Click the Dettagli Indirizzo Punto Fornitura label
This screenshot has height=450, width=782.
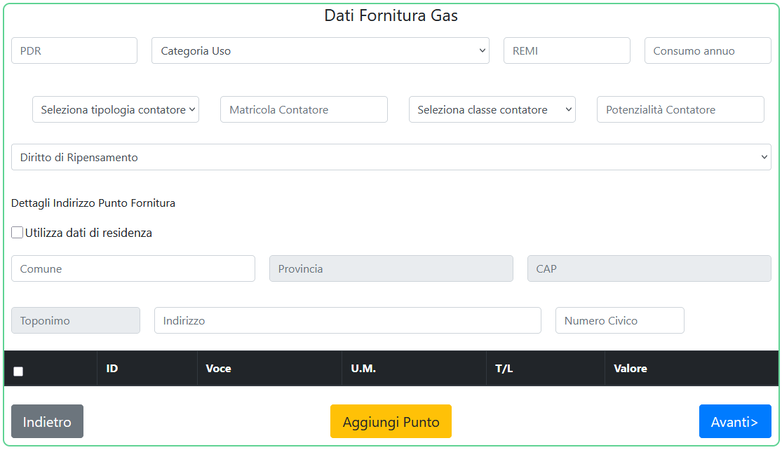tap(93, 203)
